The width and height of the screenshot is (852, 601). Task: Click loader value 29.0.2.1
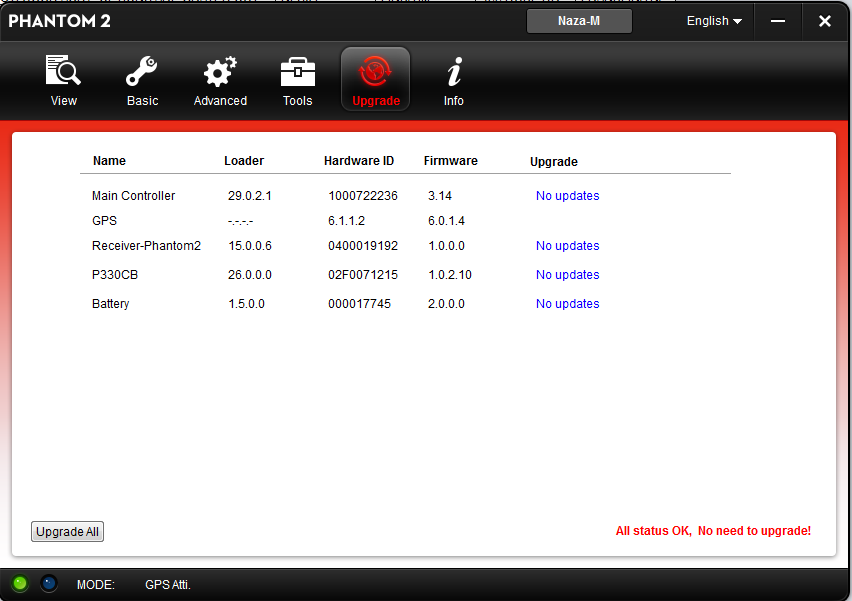[249, 196]
